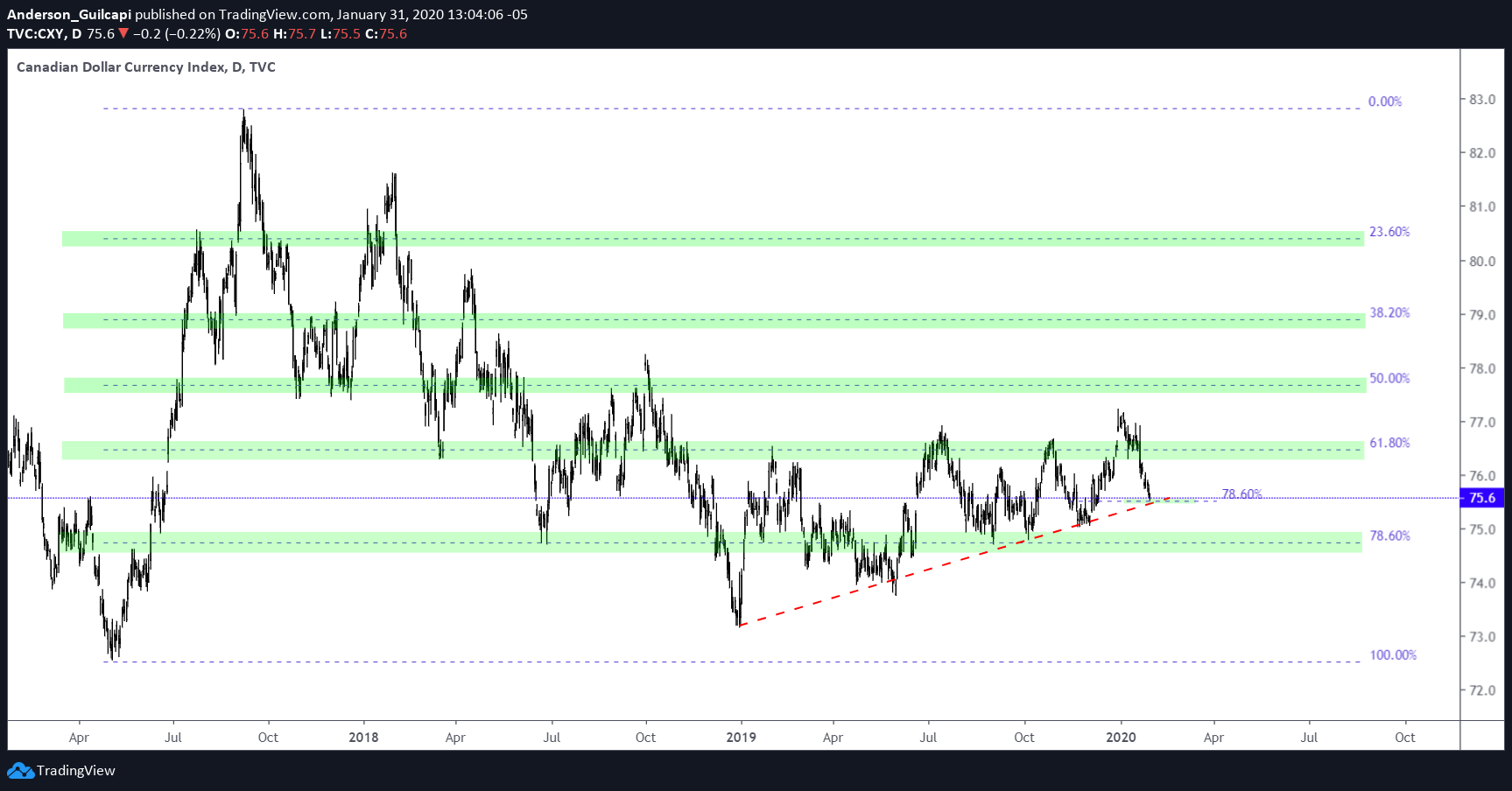Click the C:75.6 close value in header
The height and width of the screenshot is (791, 1512).
tap(386, 34)
